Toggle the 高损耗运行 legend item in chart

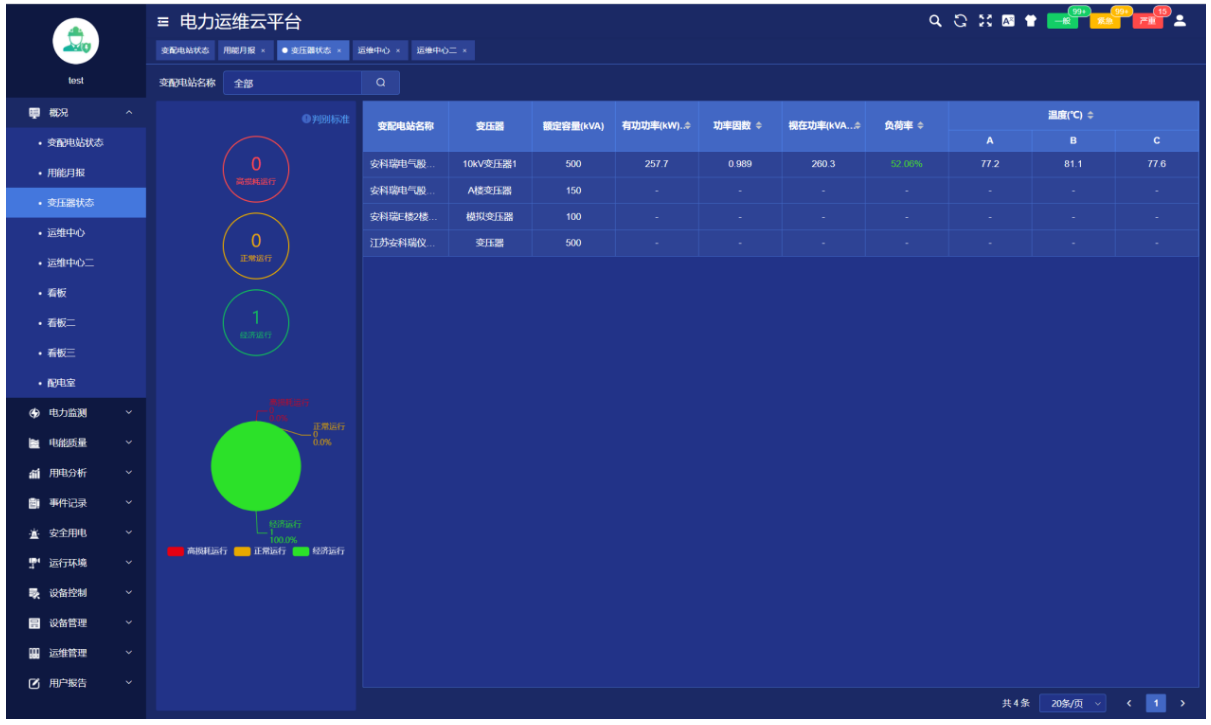[197, 551]
